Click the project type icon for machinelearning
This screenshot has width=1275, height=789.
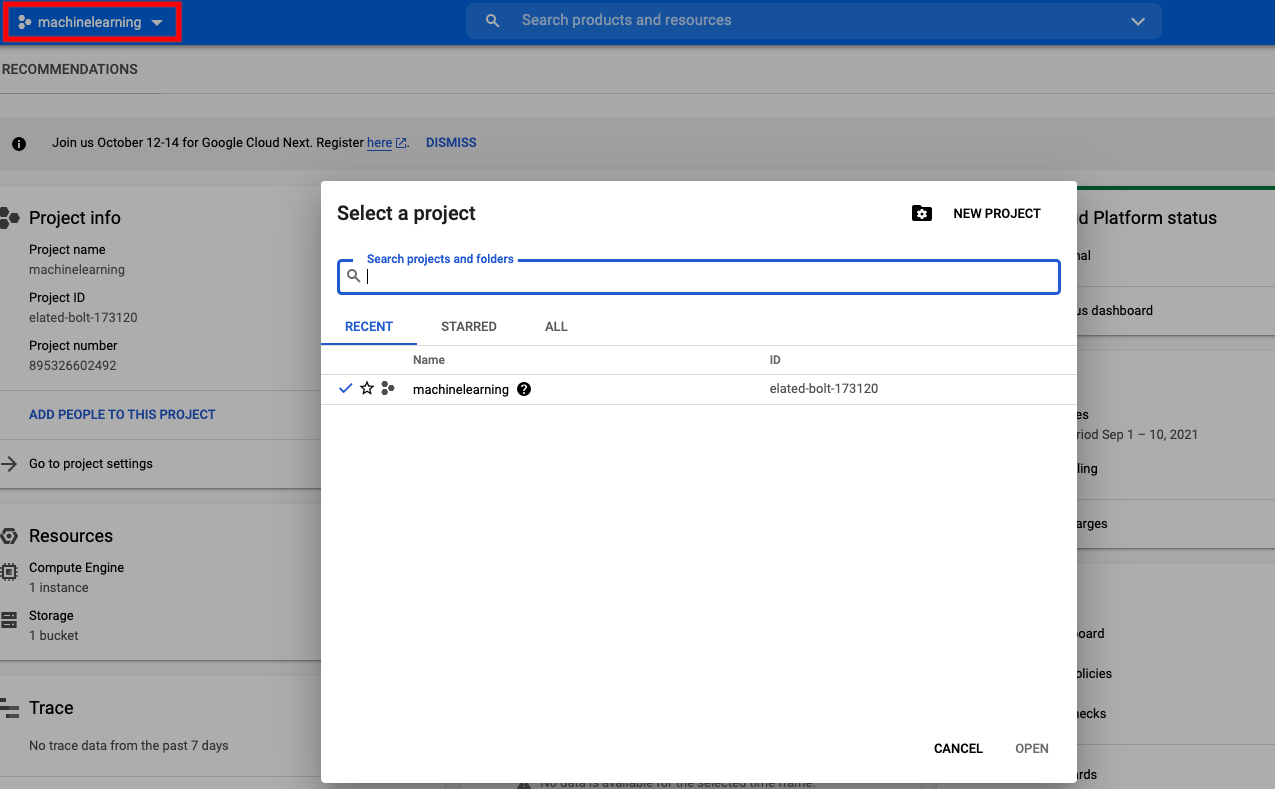coord(388,388)
